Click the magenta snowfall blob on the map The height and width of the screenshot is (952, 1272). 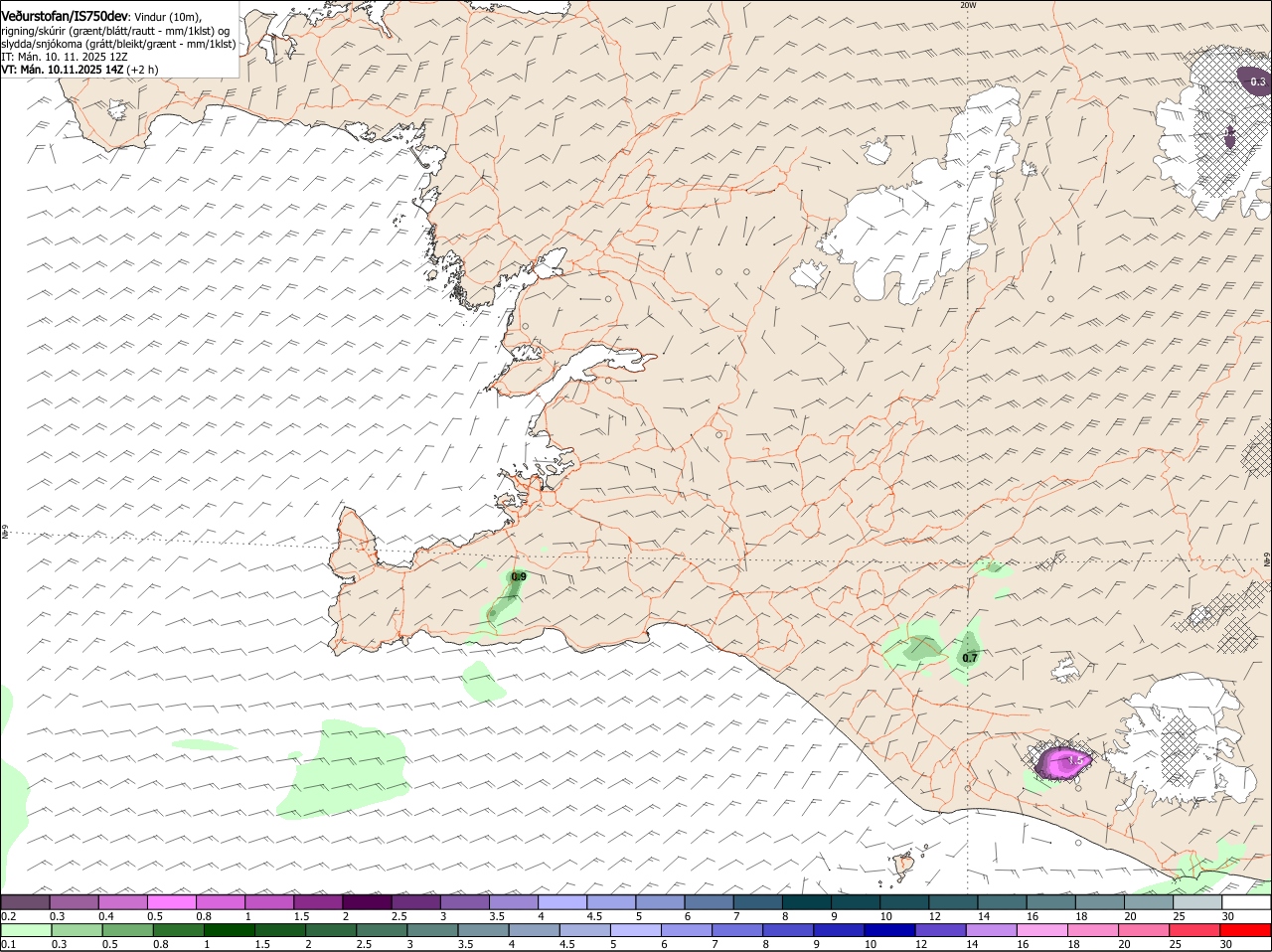coord(1062,763)
